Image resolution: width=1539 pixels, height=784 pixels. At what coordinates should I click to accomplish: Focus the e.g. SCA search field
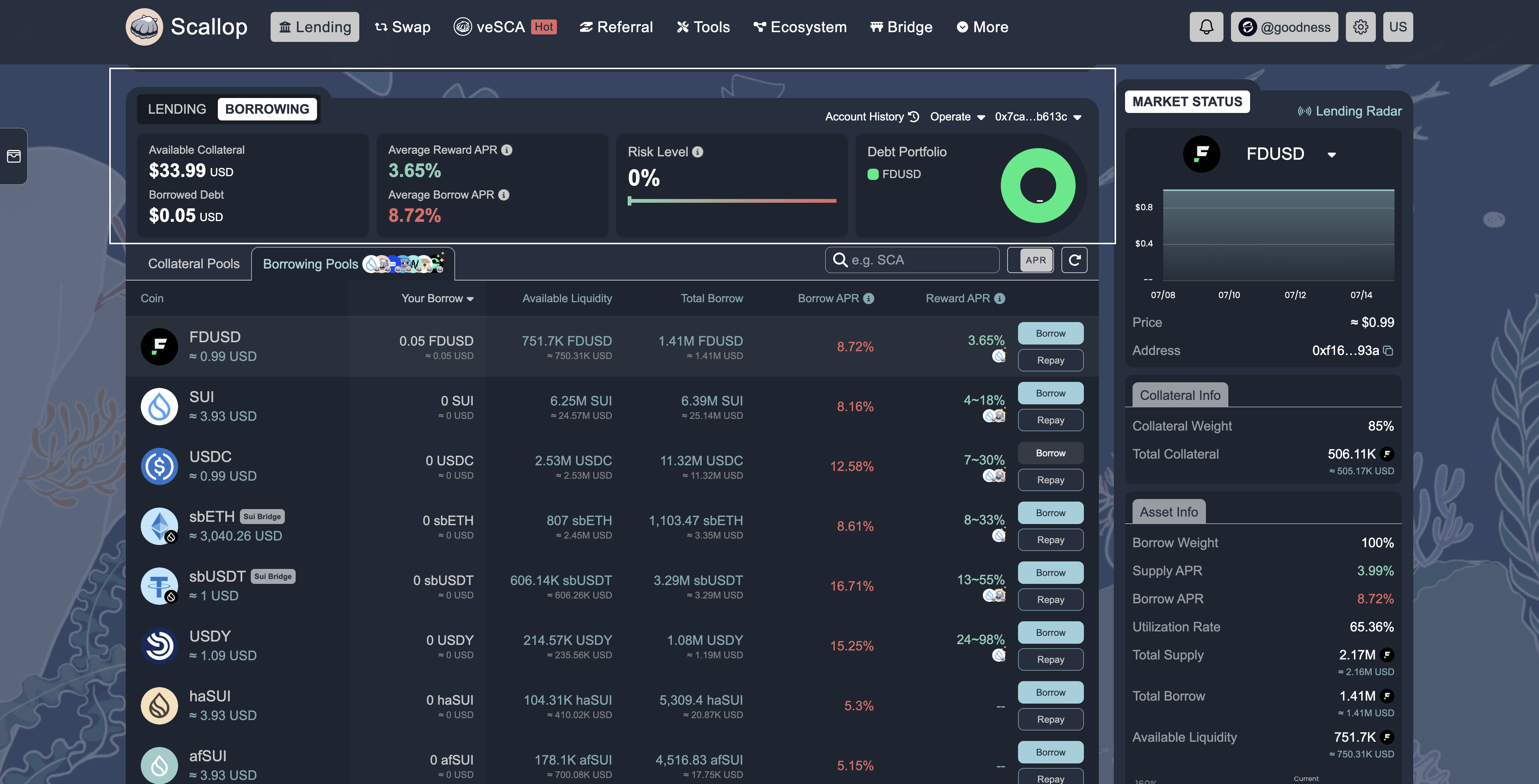pos(912,260)
